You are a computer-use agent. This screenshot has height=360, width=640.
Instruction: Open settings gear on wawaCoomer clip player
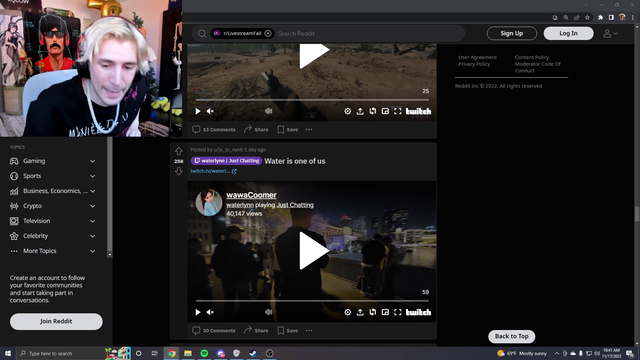tap(347, 312)
